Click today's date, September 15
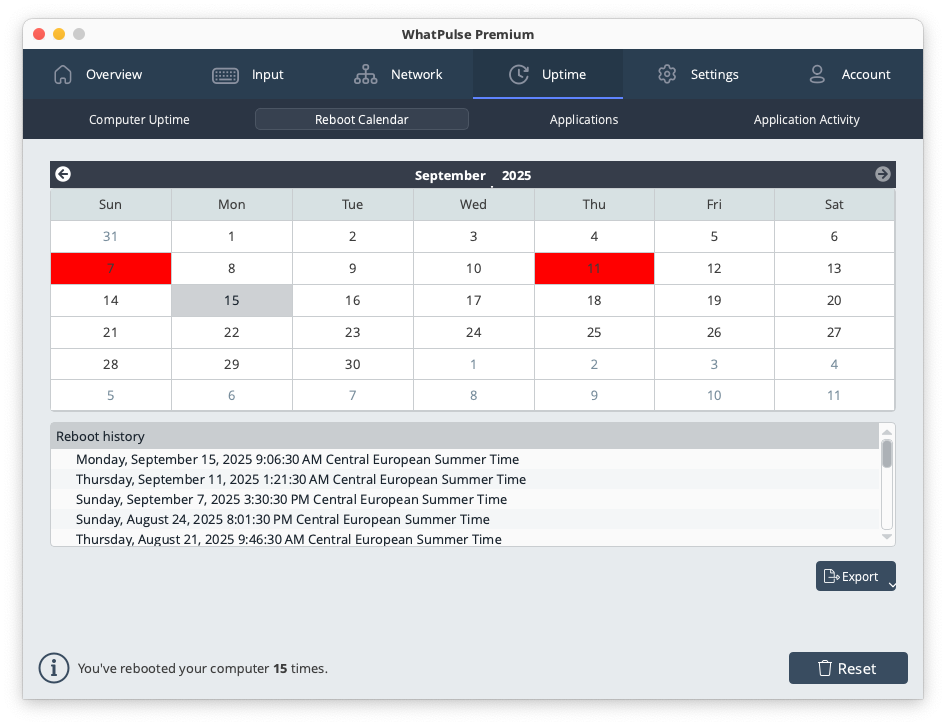 click(x=231, y=300)
